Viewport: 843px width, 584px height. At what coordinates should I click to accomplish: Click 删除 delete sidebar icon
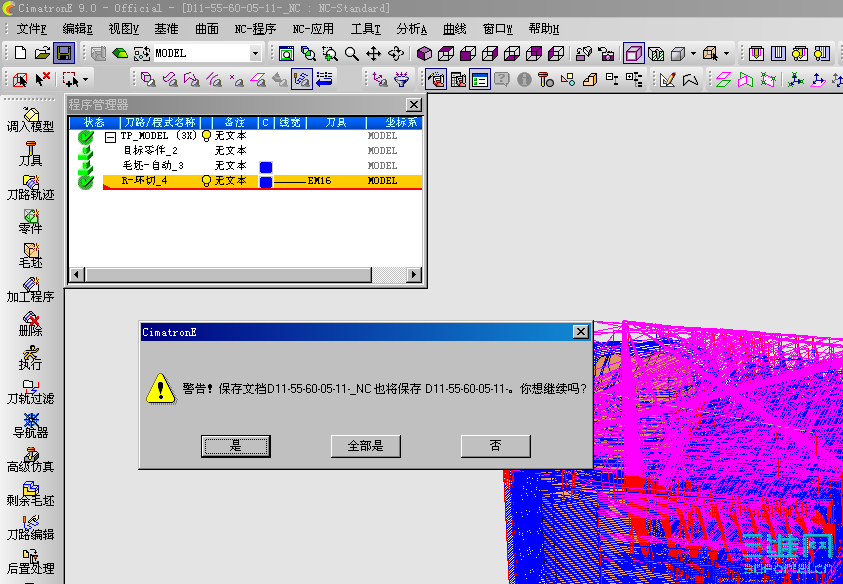pos(31,324)
